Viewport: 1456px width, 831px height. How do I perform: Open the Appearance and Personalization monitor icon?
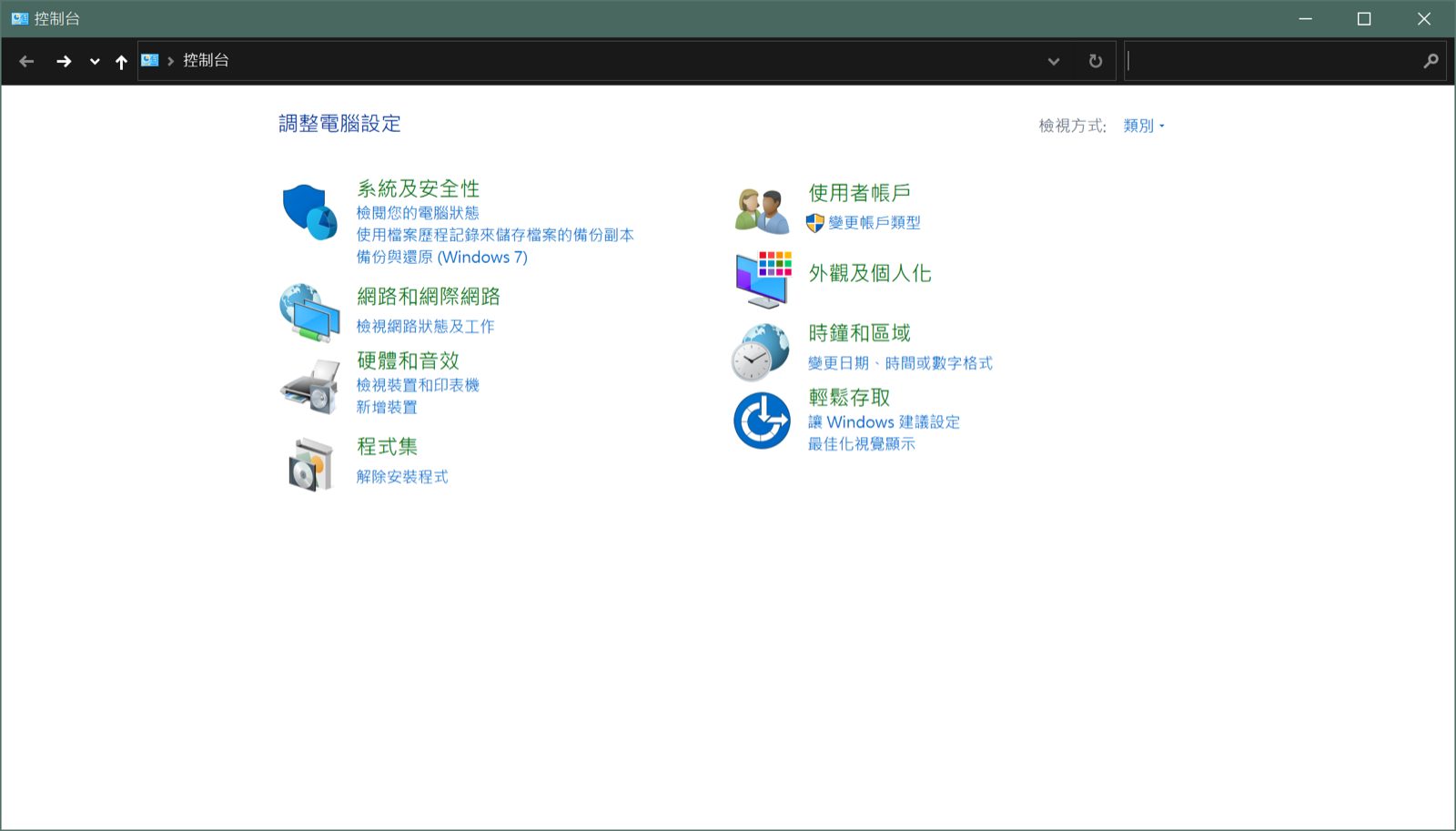click(x=763, y=279)
